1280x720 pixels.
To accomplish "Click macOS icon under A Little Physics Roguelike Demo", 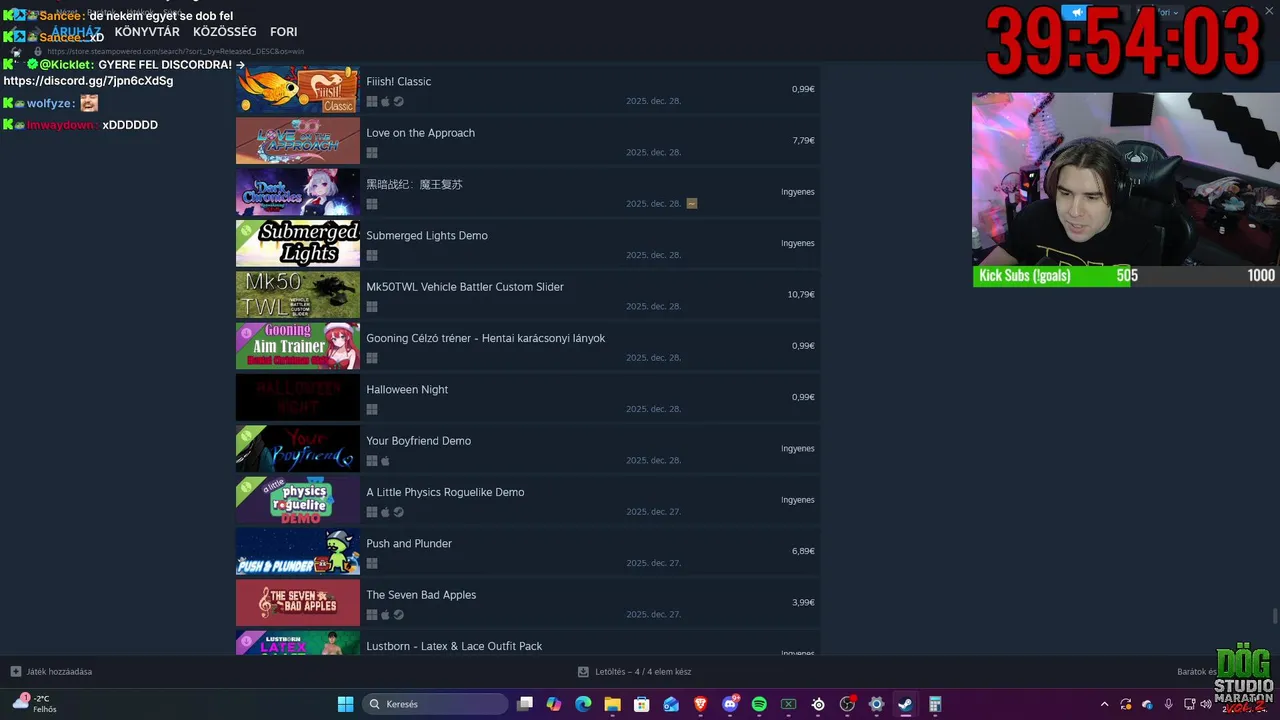I will (385, 512).
